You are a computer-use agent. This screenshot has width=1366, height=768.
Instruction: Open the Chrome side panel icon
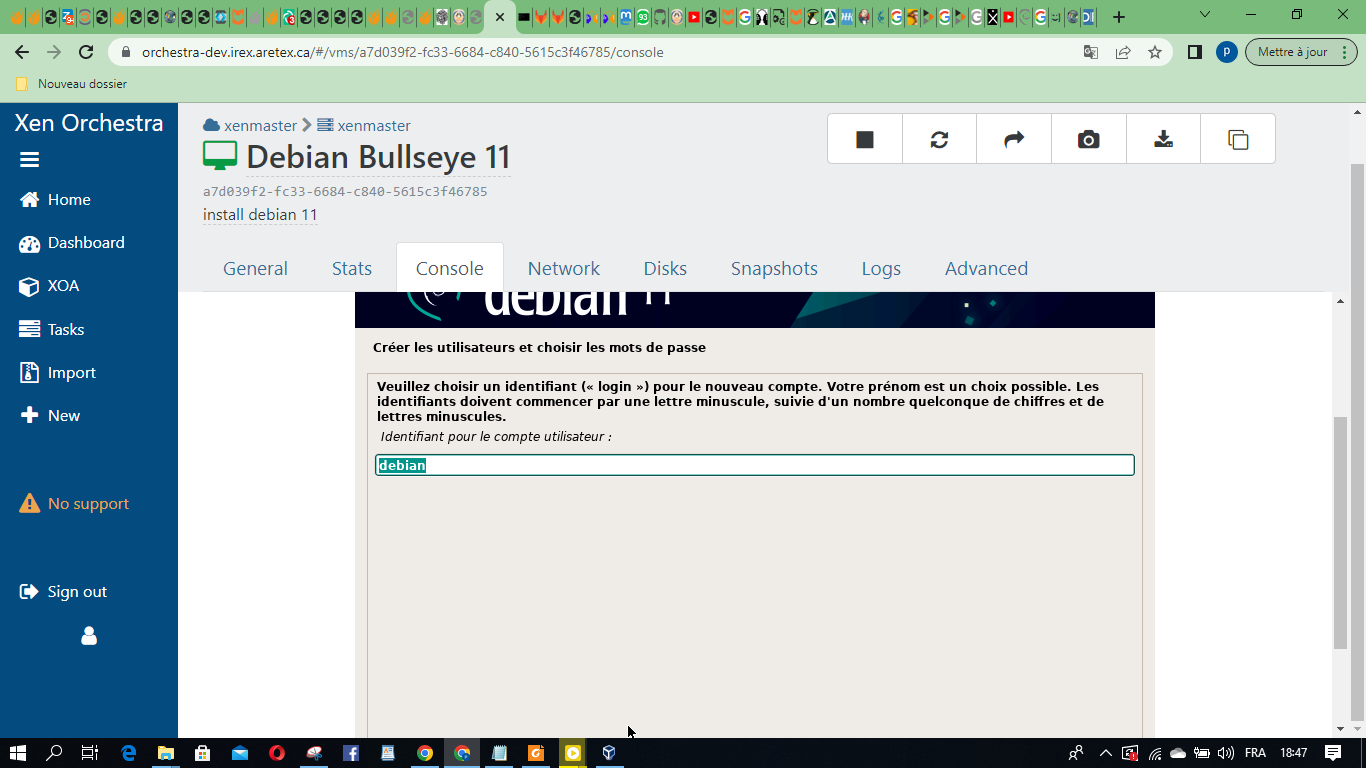pyautogui.click(x=1194, y=52)
